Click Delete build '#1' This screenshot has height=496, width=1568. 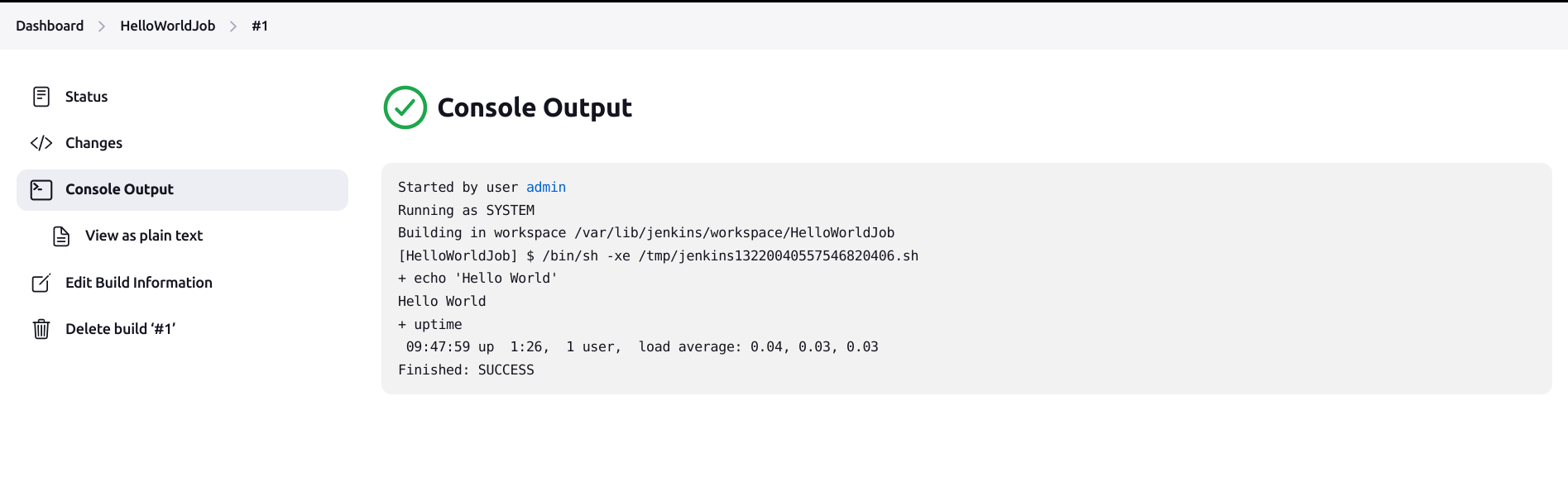(121, 328)
